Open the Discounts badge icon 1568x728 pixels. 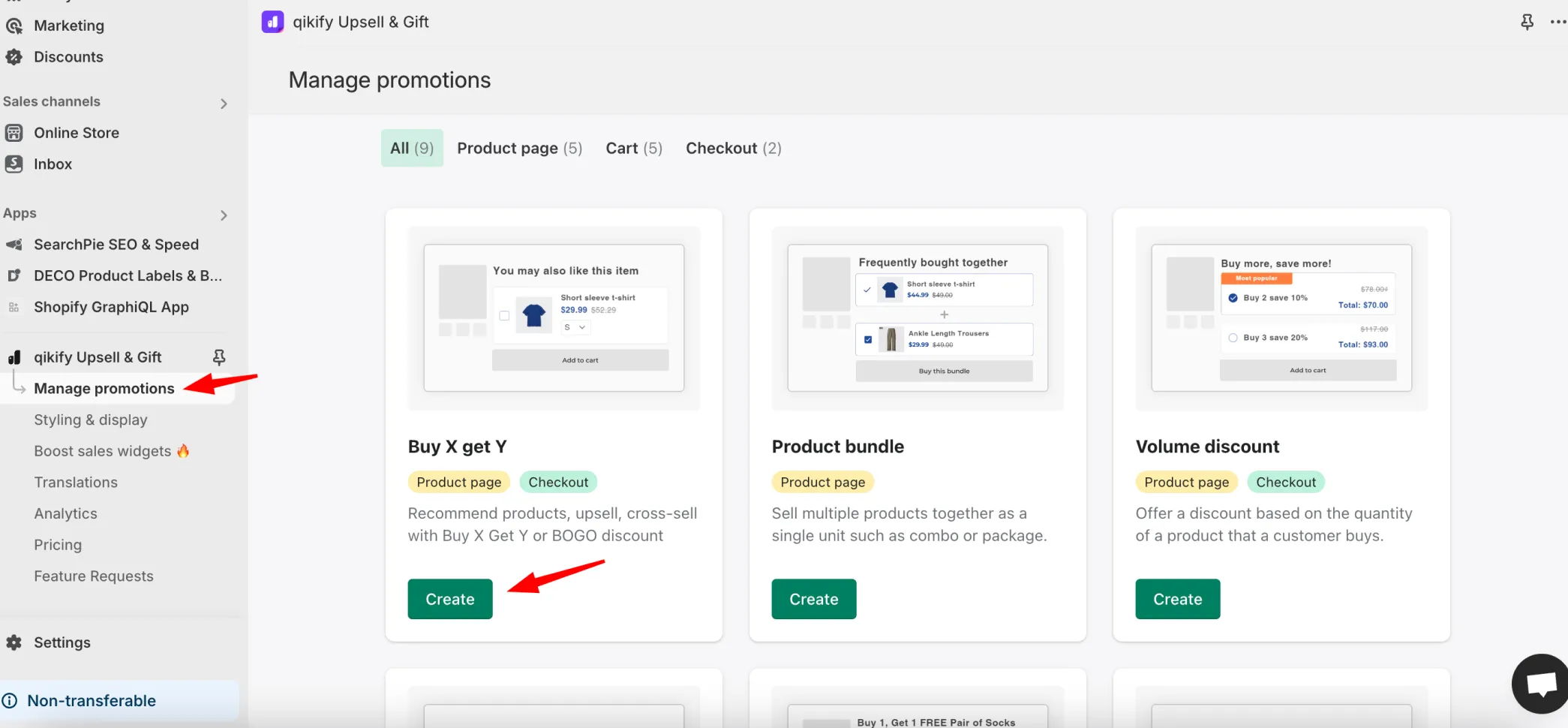click(14, 57)
